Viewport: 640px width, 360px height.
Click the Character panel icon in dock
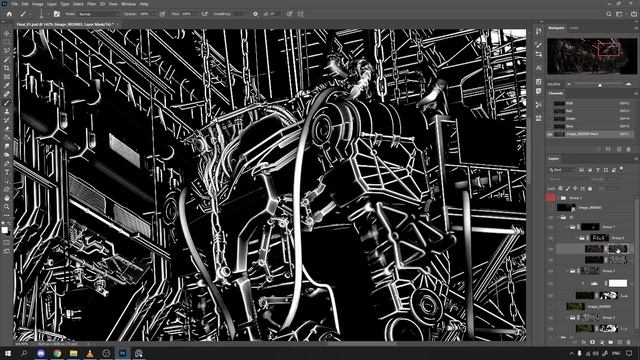(x=539, y=68)
